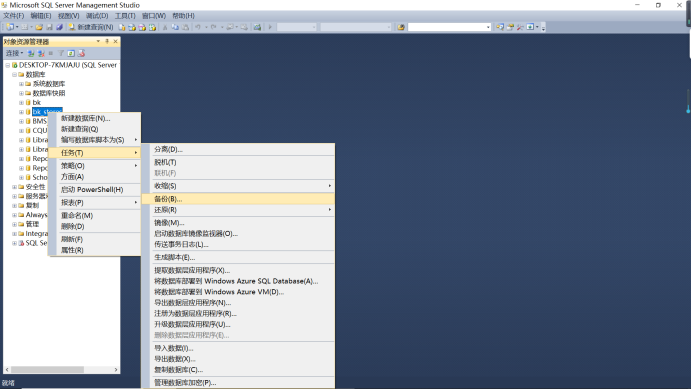Click the Disconnect icon in Object Explorer
This screenshot has height=389, width=692.
click(41, 53)
